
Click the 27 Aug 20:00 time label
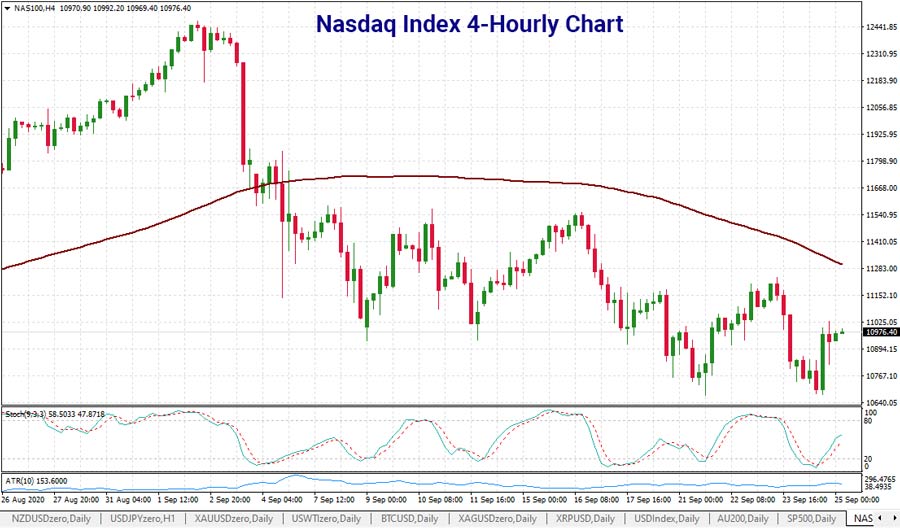[76, 500]
